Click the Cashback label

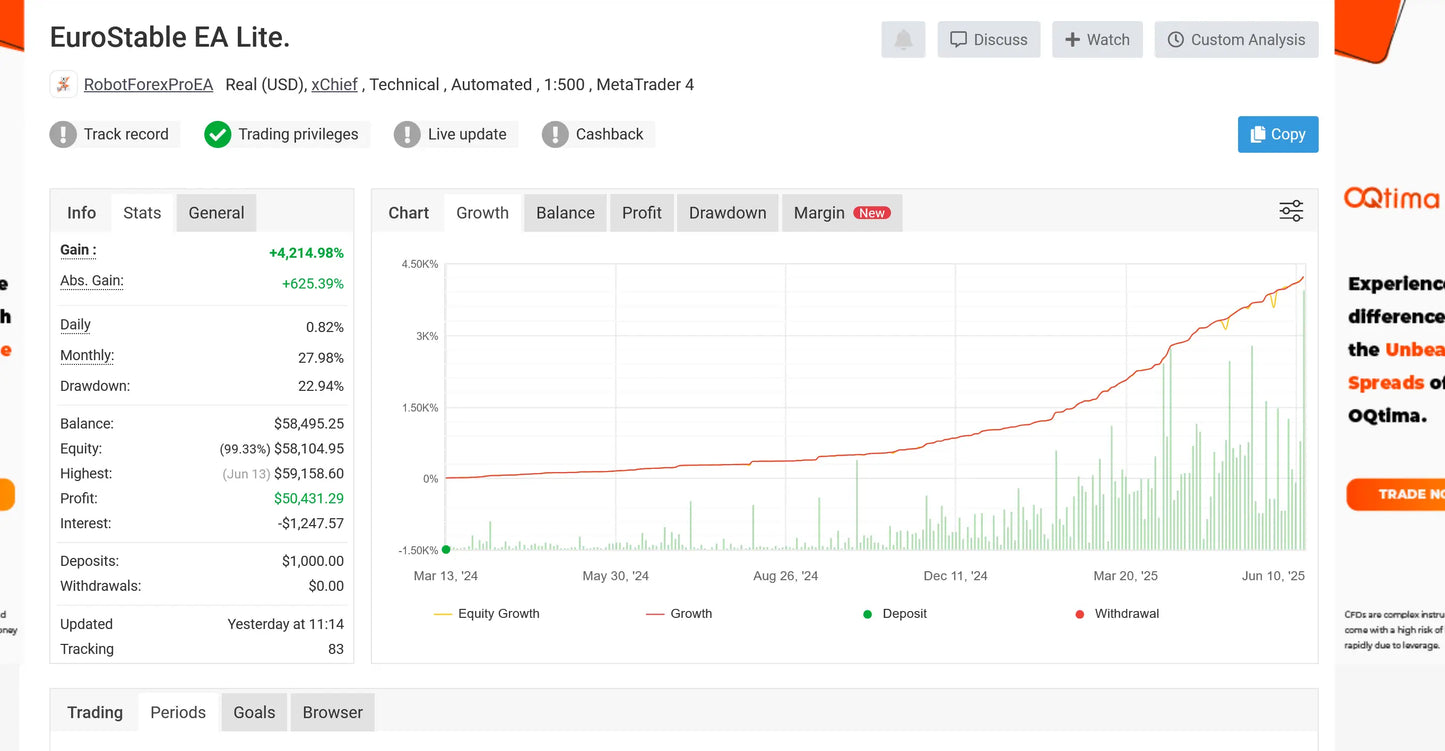[610, 134]
